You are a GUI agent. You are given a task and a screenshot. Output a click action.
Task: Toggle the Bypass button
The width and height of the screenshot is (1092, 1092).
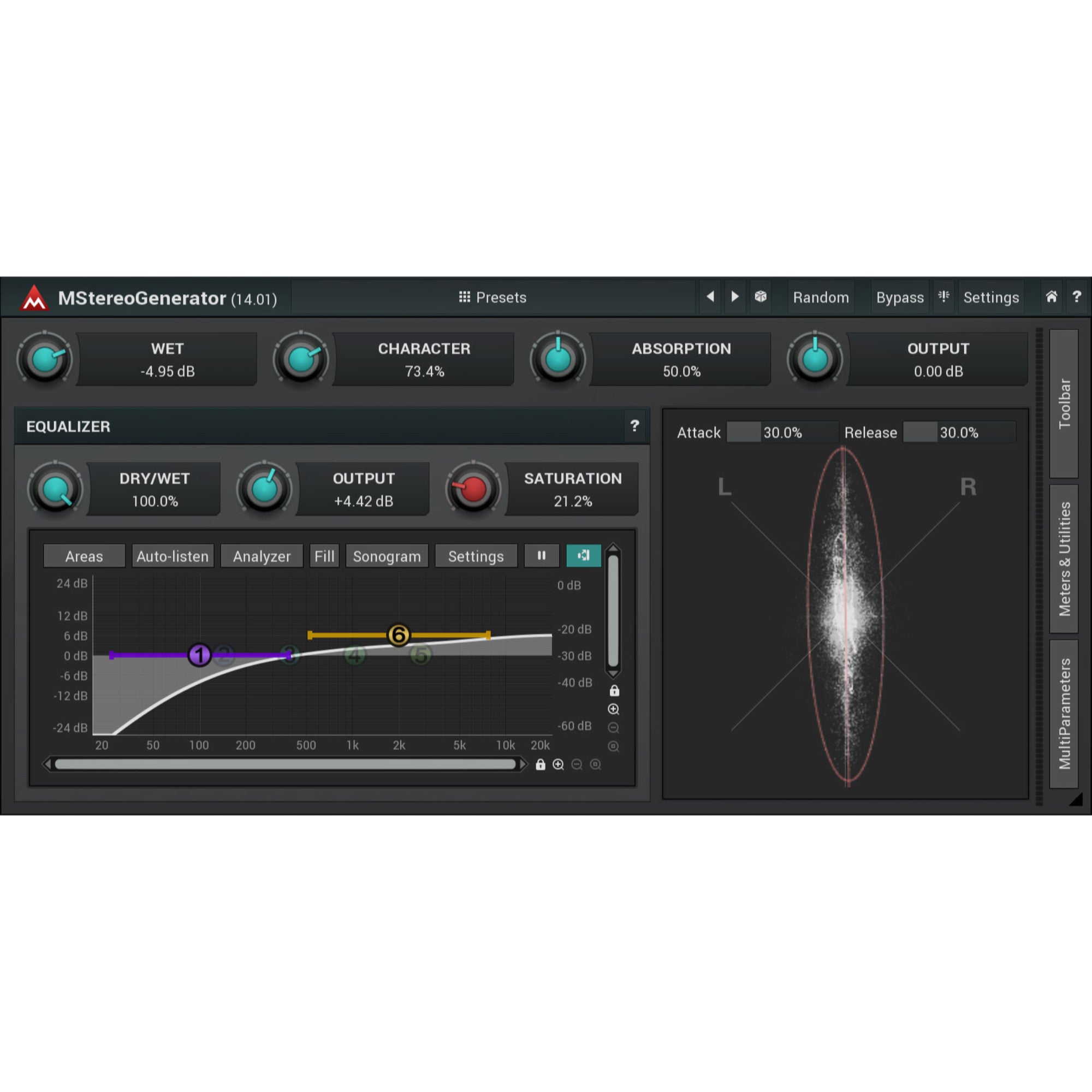900,296
